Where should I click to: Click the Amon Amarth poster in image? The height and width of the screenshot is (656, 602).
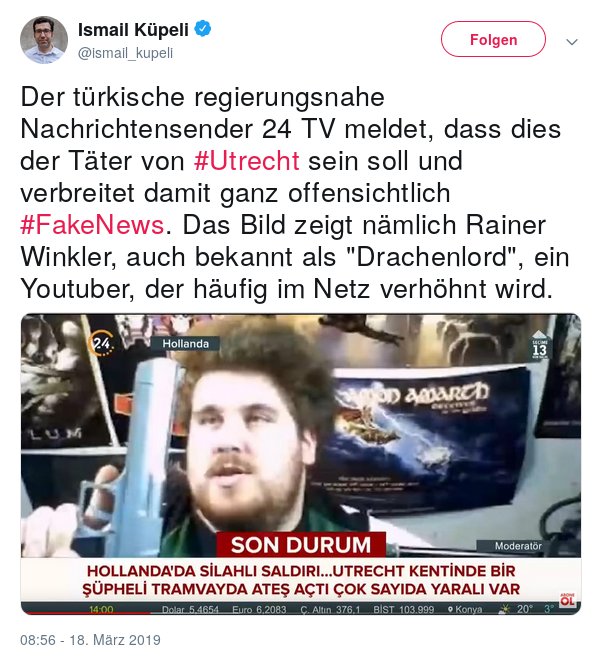tap(429, 437)
